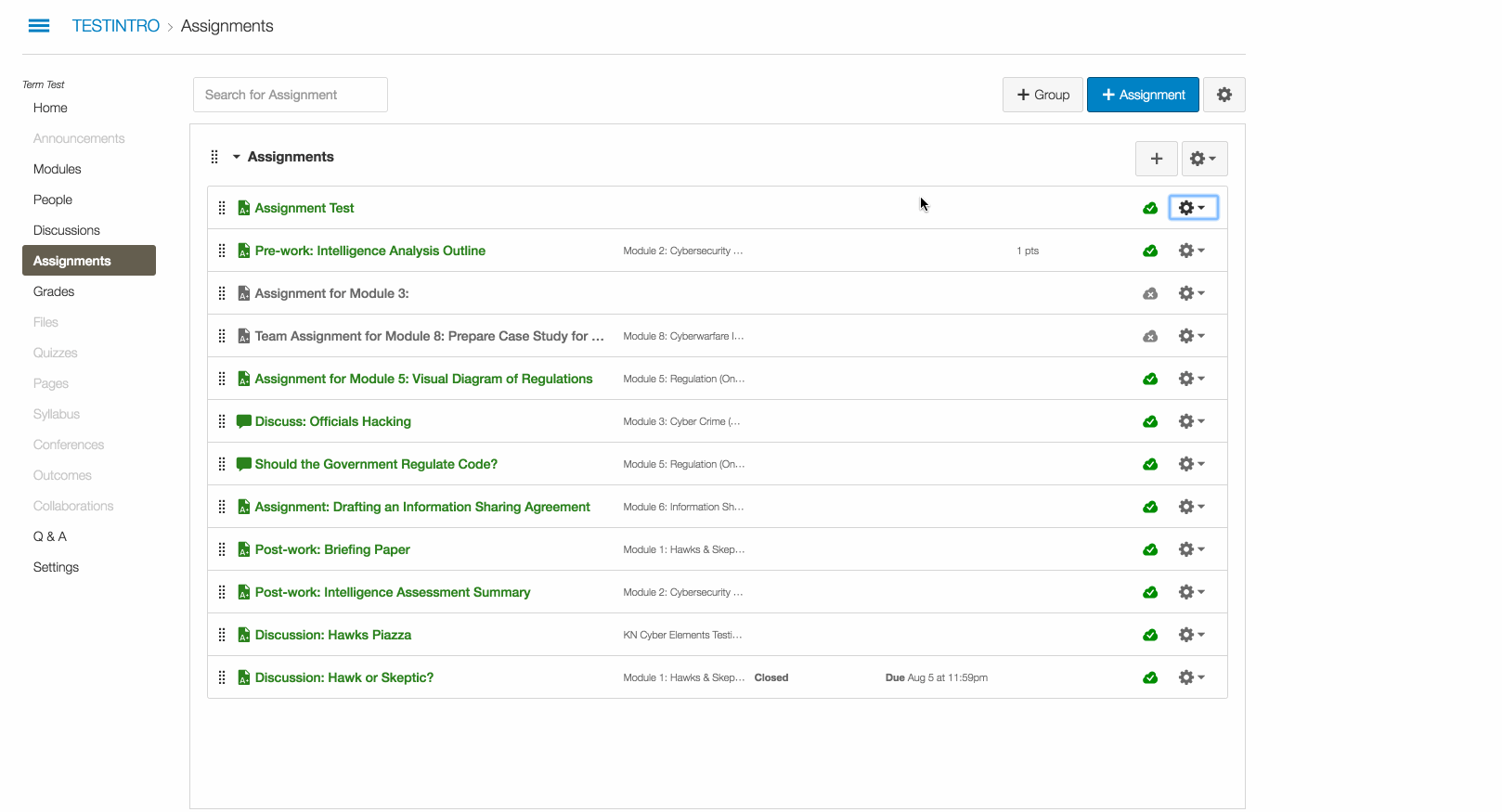Go to Grades in course navigation
Image resolution: width=1502 pixels, height=812 pixels.
pyautogui.click(x=54, y=291)
